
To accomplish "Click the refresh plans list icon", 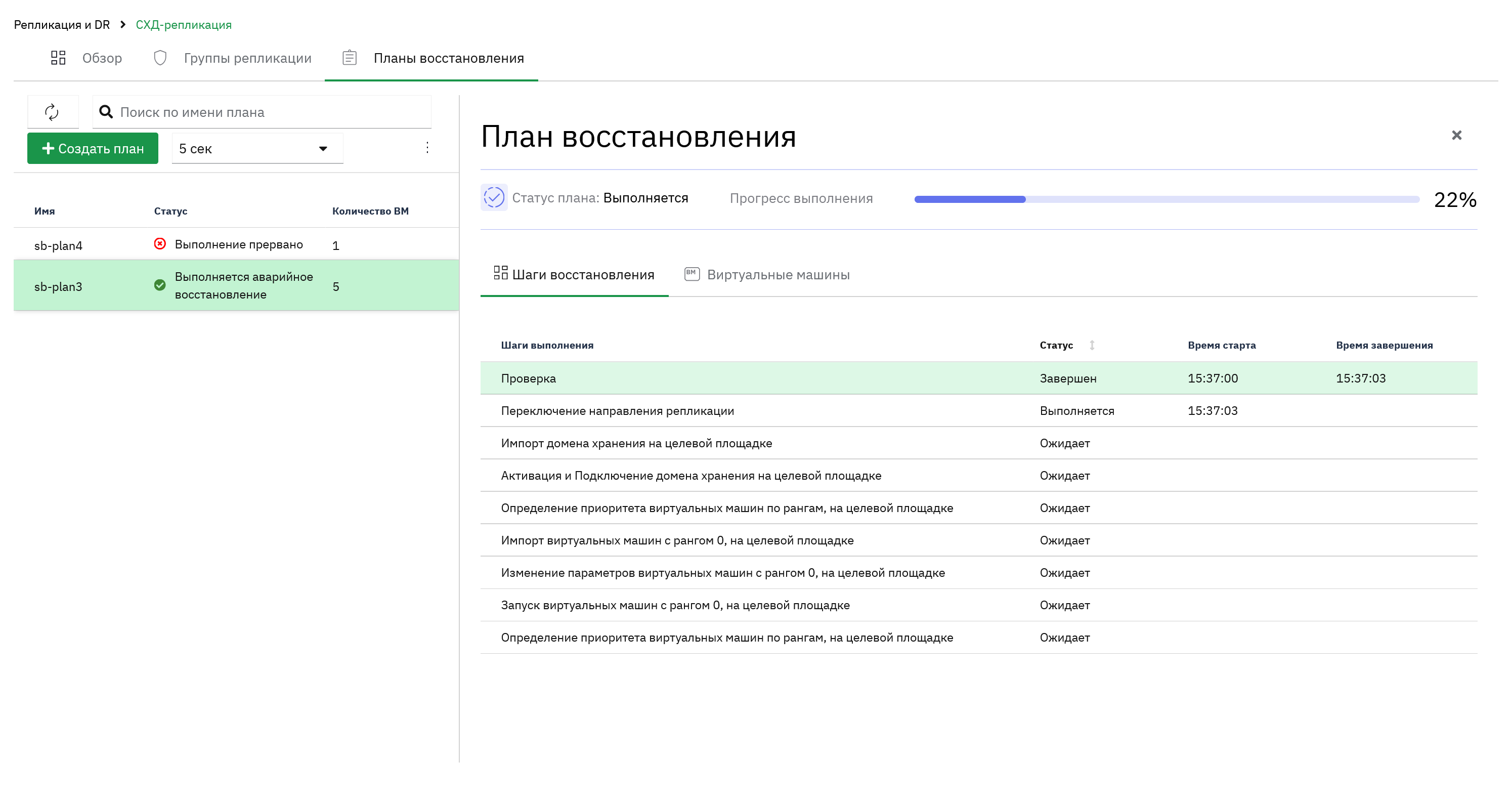I will tap(52, 111).
